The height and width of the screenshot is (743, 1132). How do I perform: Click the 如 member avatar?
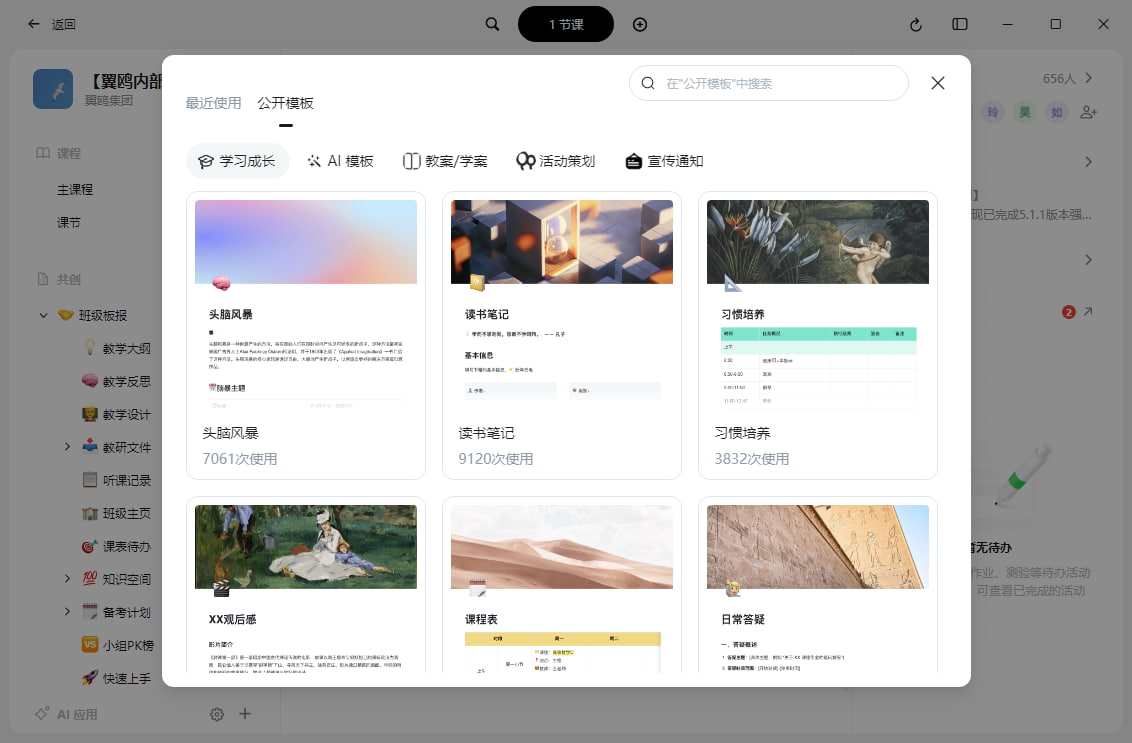click(x=1056, y=112)
